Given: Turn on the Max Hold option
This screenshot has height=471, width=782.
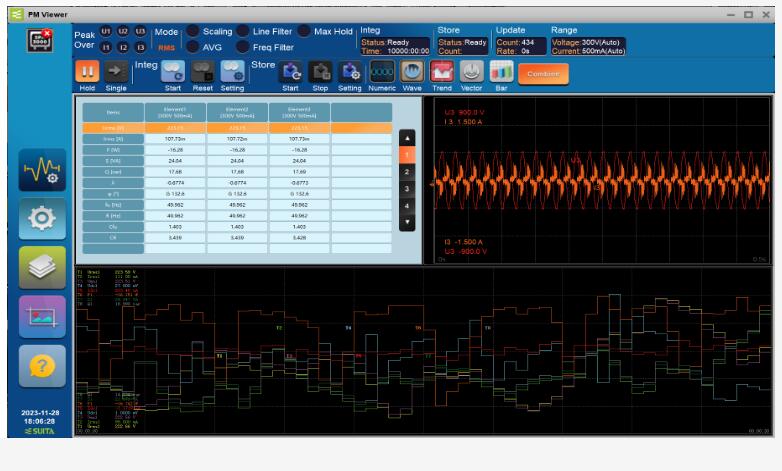Looking at the screenshot, I should tap(304, 32).
